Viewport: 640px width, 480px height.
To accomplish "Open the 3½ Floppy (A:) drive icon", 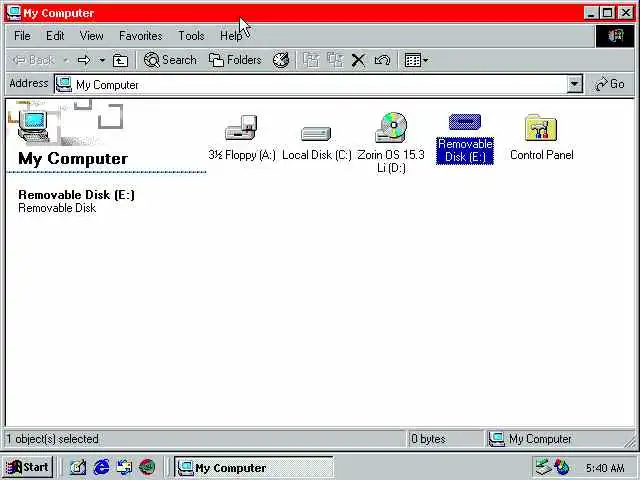I will (x=241, y=129).
